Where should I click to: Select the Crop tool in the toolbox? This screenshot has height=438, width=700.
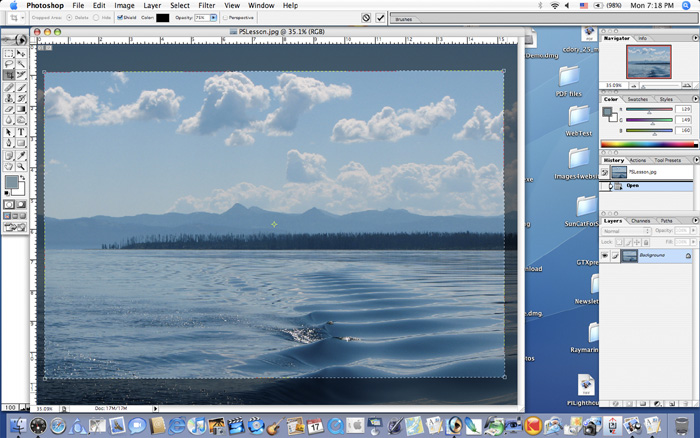(9, 75)
